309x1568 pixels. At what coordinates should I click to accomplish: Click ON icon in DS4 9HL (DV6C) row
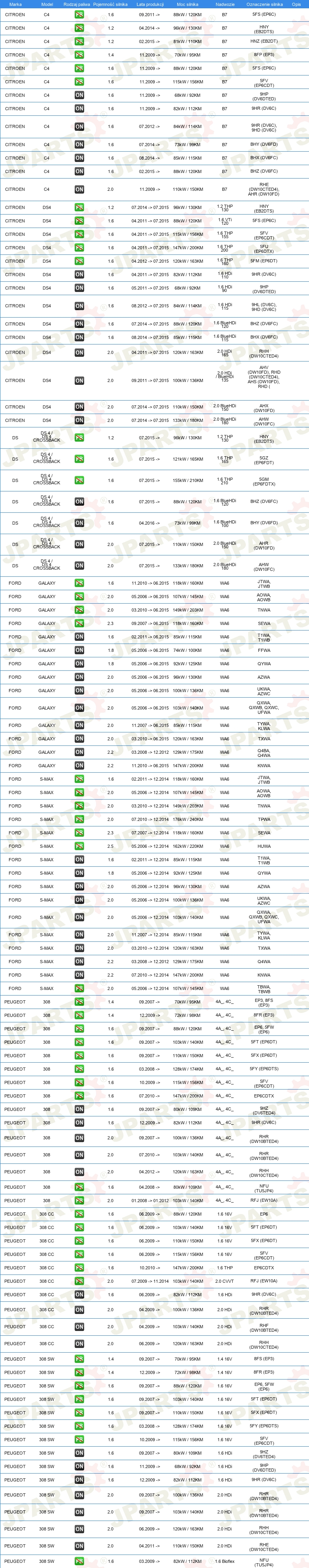point(79,306)
